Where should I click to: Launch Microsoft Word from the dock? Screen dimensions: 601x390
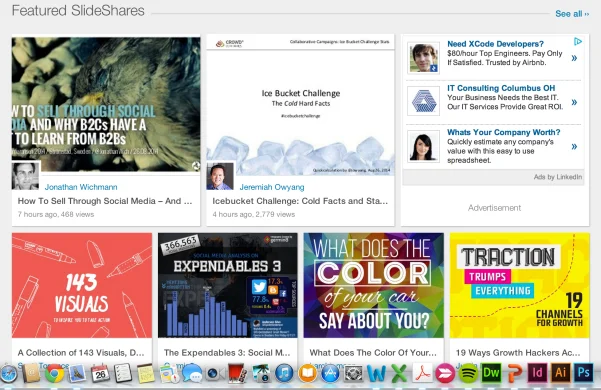click(x=376, y=374)
